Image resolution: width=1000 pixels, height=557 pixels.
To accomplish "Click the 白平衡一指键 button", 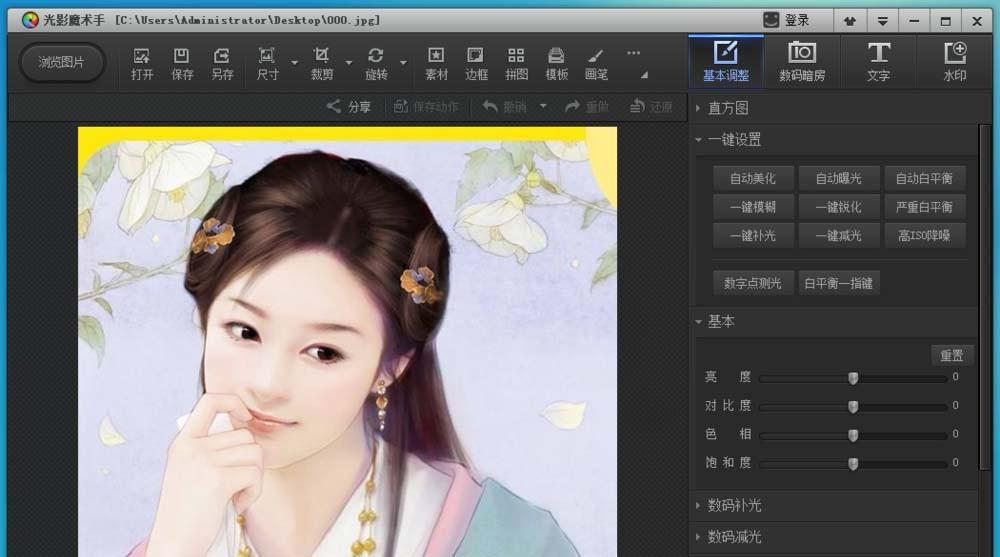I will click(x=839, y=283).
